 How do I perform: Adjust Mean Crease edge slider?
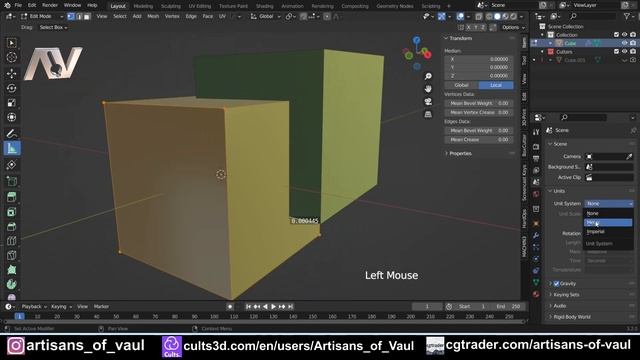[x=479, y=140]
